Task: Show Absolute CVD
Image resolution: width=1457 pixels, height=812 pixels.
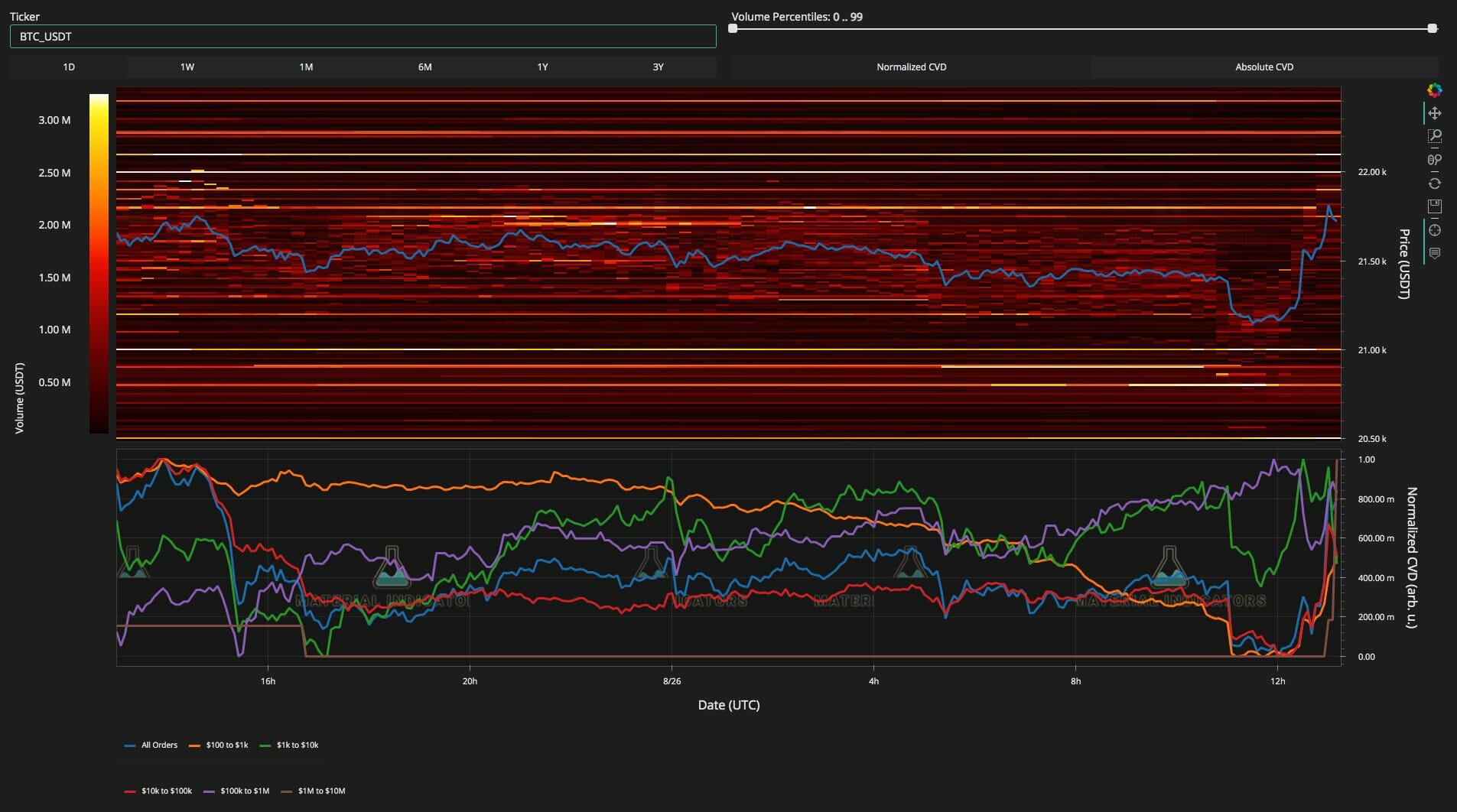Action: [1264, 67]
